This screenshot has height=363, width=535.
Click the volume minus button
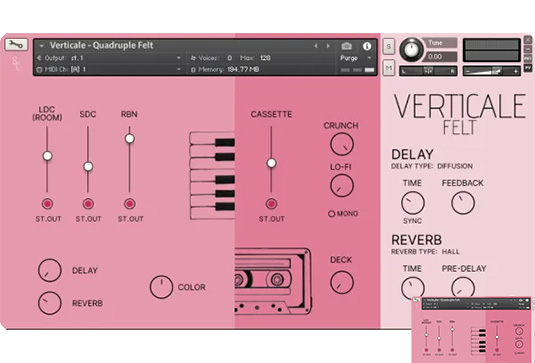pyautogui.click(x=468, y=71)
